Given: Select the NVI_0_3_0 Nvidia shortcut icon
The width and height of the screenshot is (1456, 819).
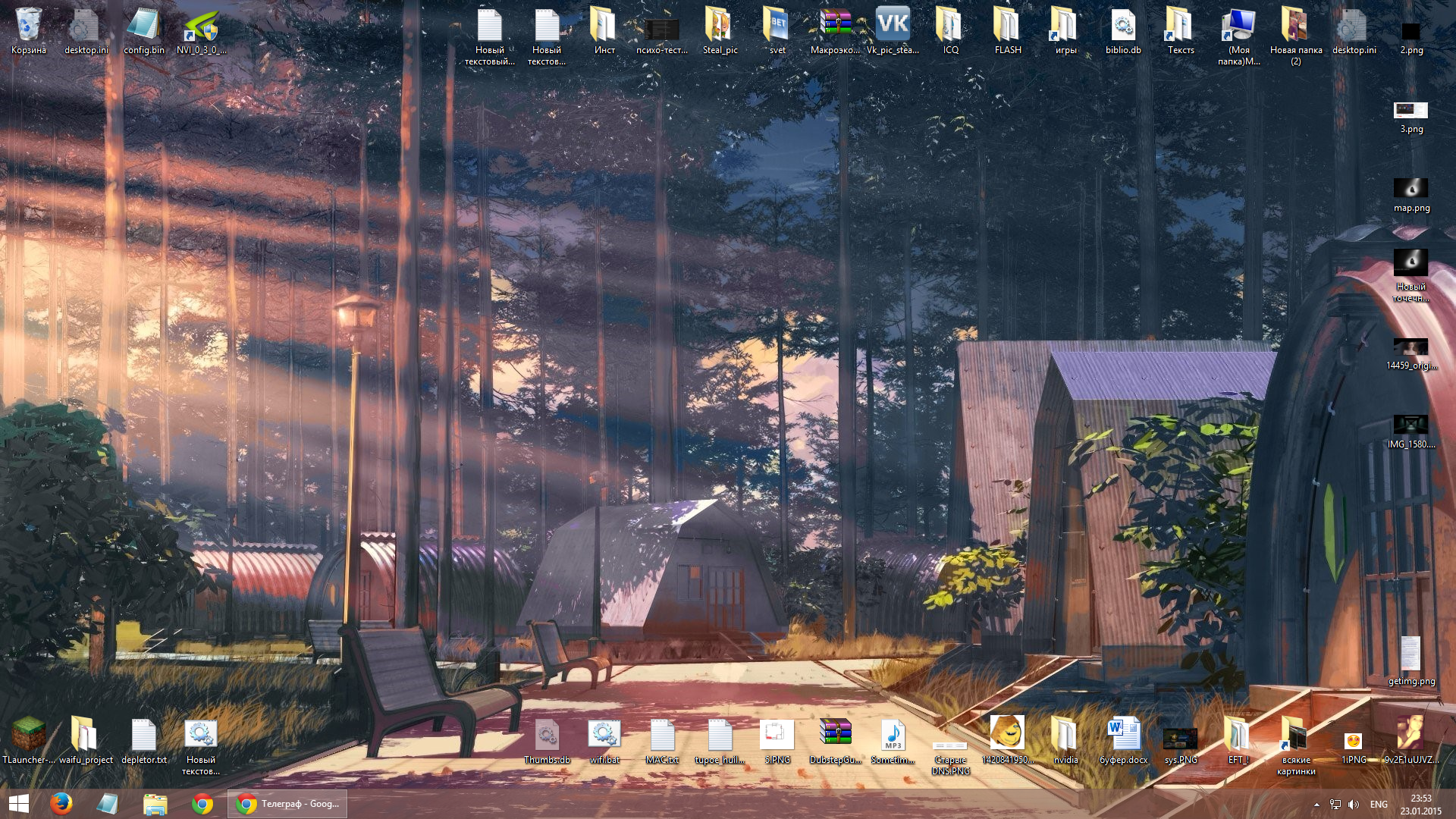Looking at the screenshot, I should [x=201, y=27].
